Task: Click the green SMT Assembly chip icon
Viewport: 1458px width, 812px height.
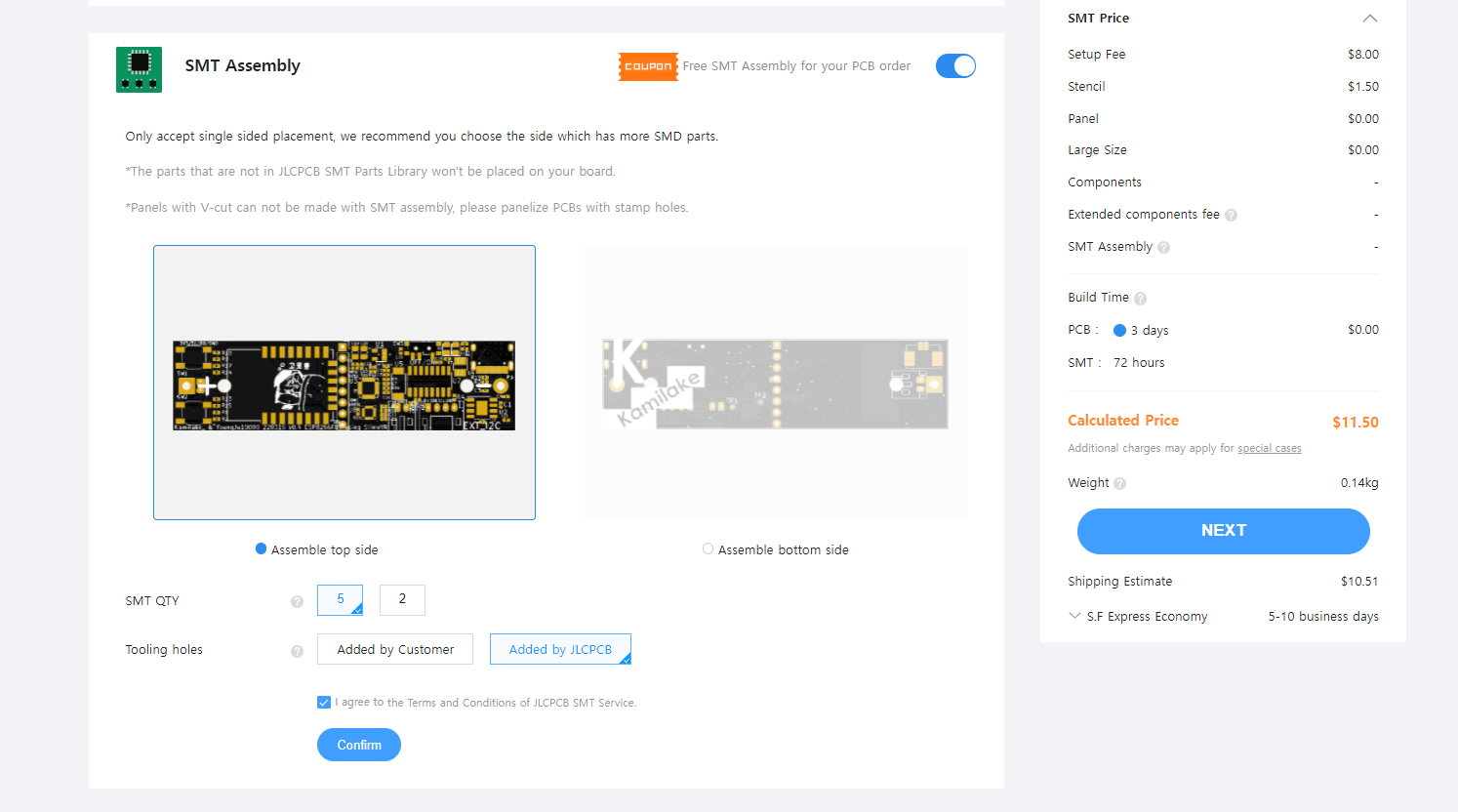Action: point(139,69)
